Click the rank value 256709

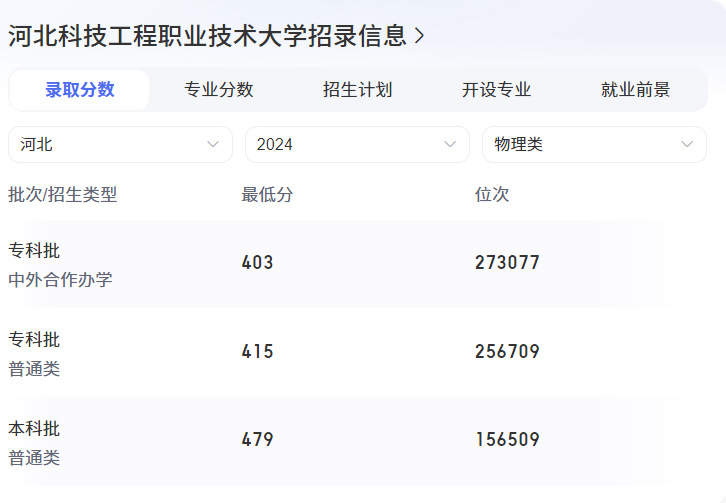coord(507,352)
